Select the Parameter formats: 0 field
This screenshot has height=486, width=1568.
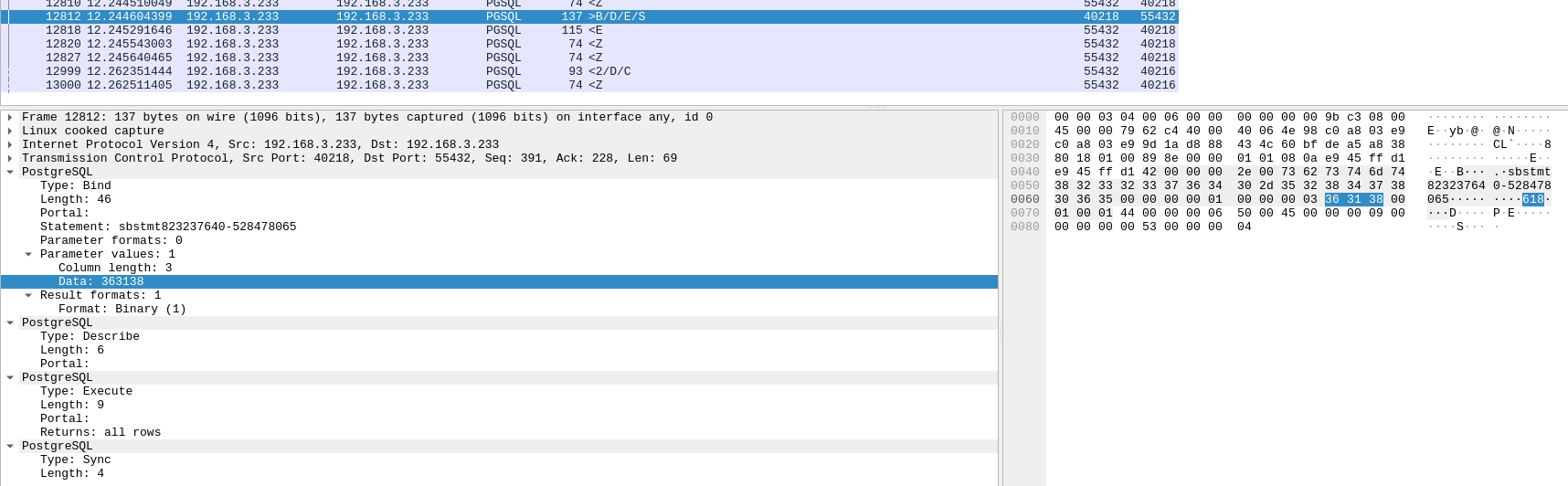point(111,240)
